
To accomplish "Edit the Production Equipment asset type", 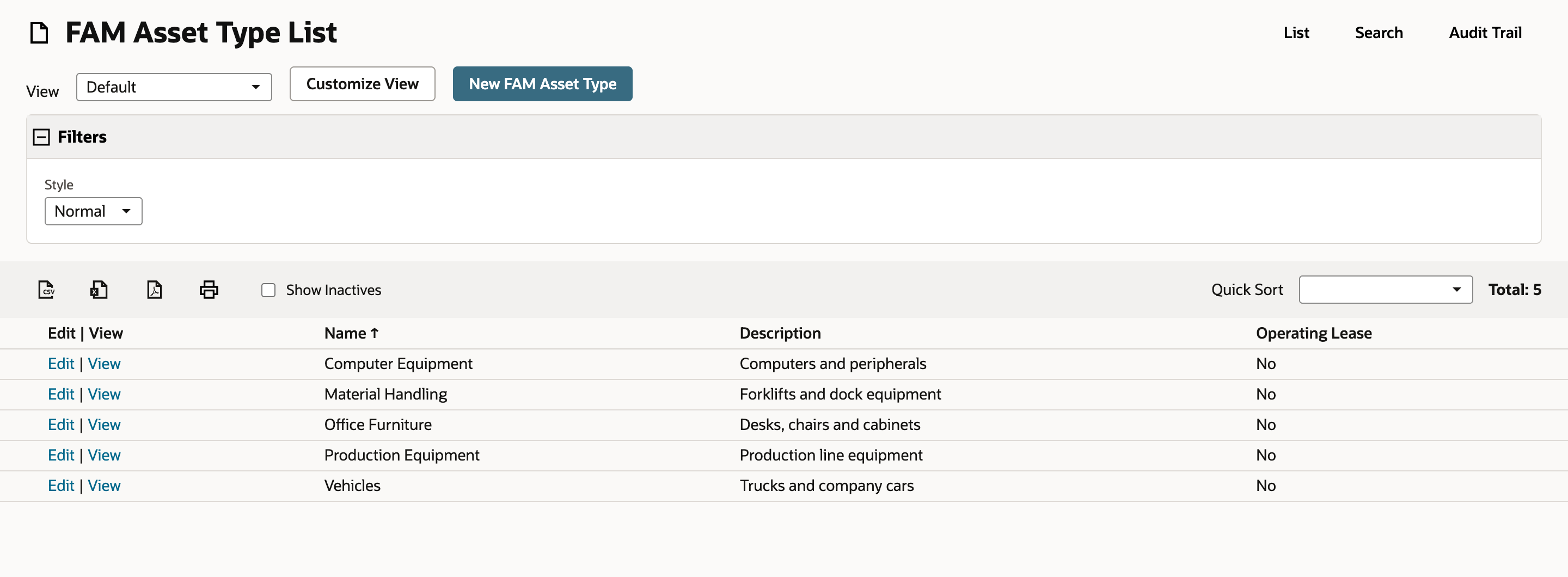I will (x=61, y=455).
